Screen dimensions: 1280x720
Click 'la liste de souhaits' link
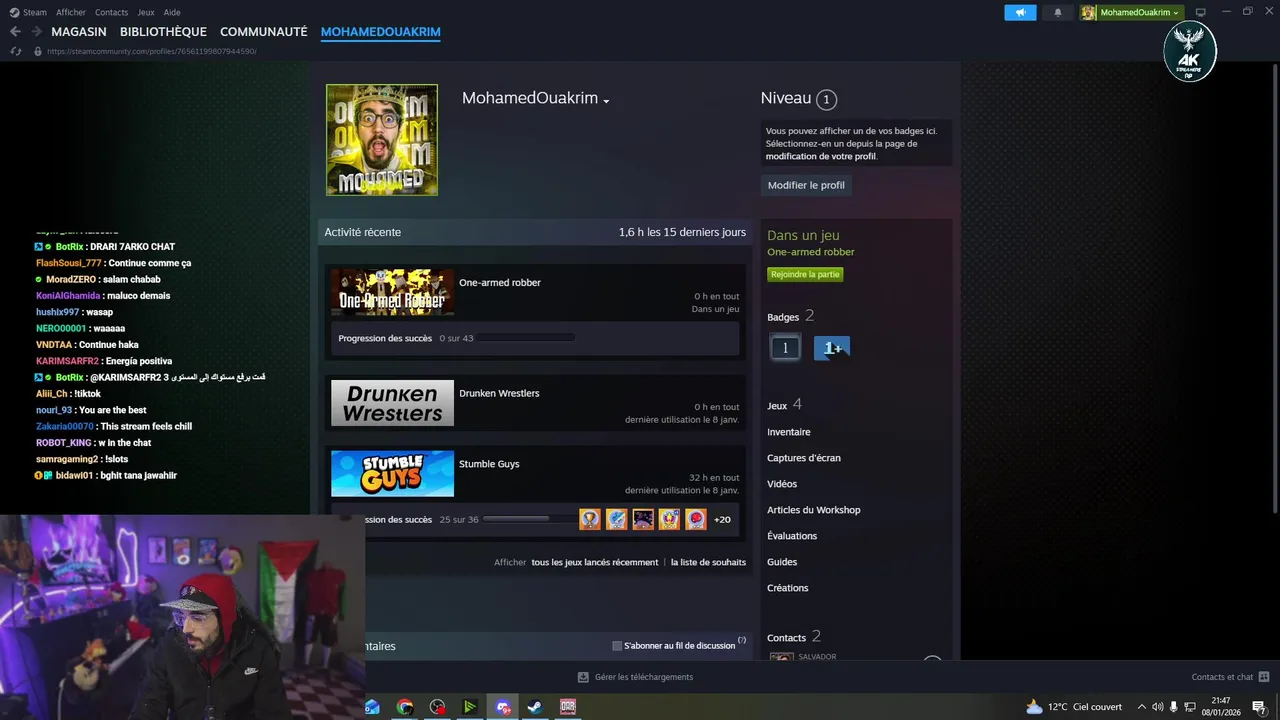tap(708, 562)
